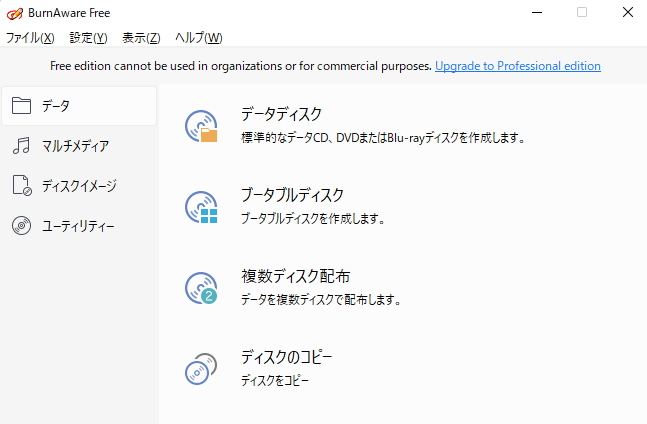Click the BurnAware app icon in title bar

click(x=14, y=13)
